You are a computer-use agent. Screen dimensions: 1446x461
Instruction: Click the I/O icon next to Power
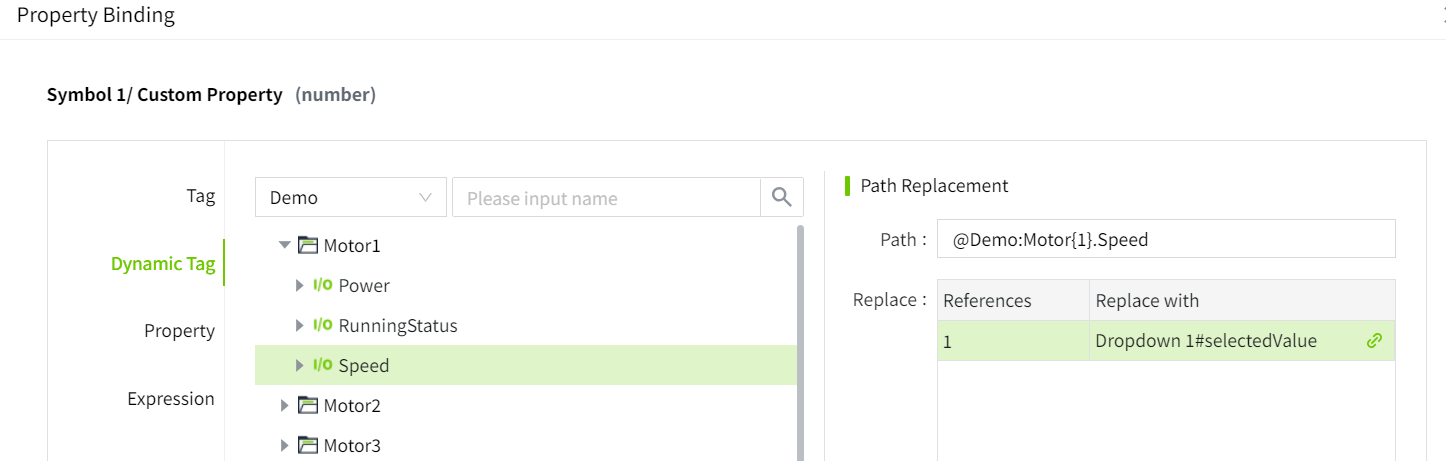[323, 286]
